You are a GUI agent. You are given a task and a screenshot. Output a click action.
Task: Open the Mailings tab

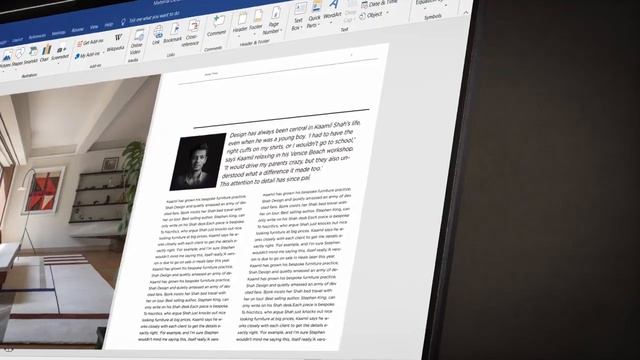(58, 33)
